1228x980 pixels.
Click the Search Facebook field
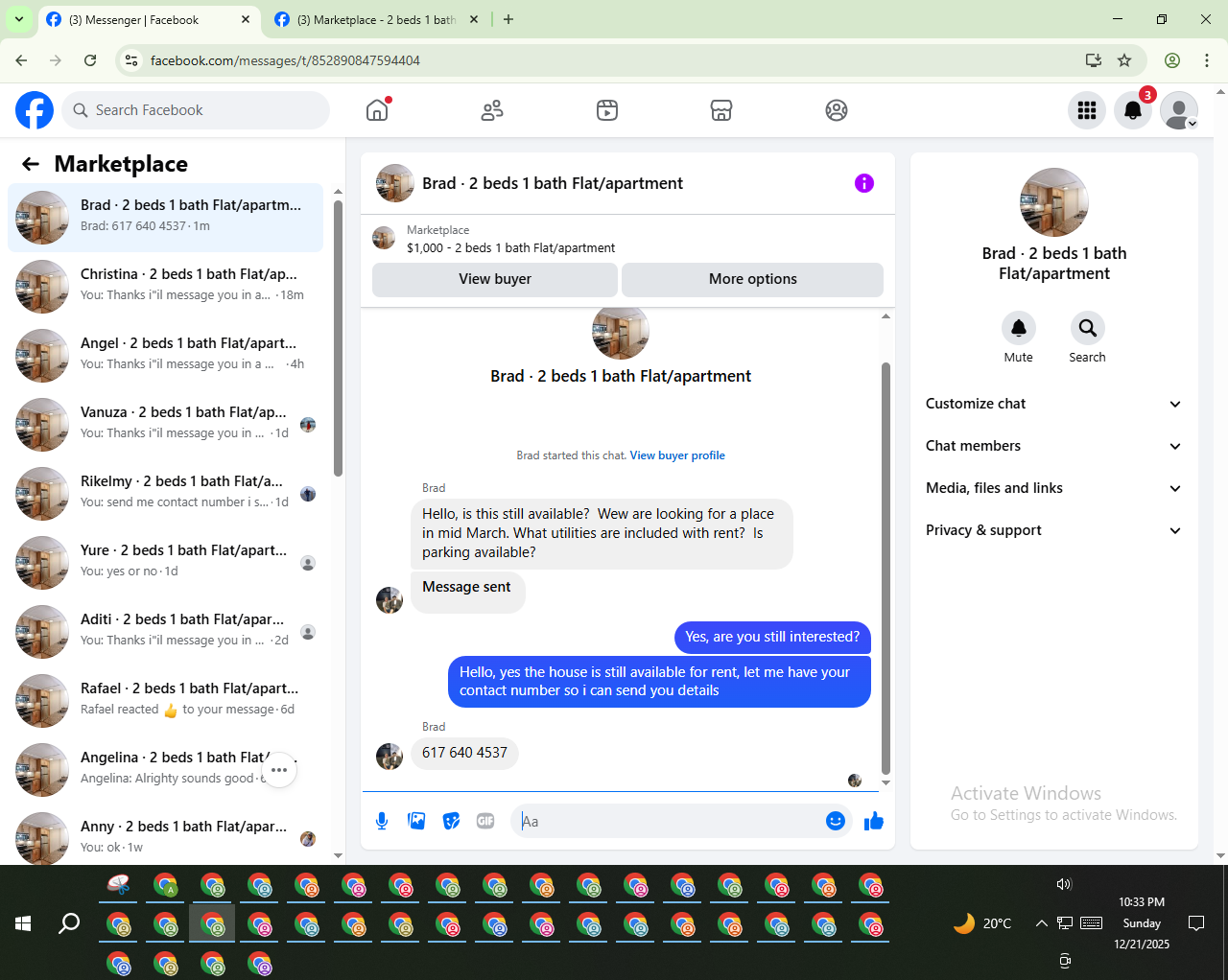[196, 110]
